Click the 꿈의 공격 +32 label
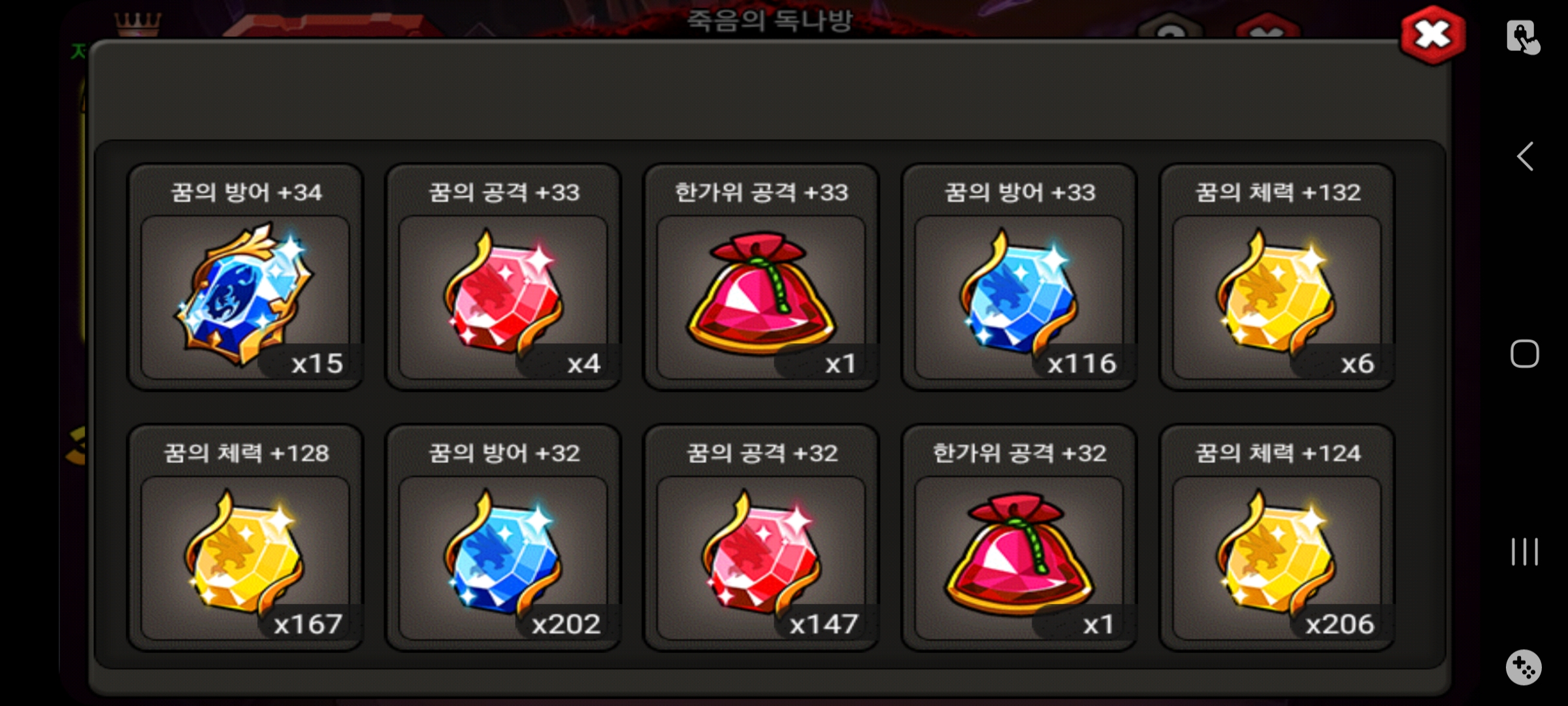The width and height of the screenshot is (1568, 706). [762, 453]
